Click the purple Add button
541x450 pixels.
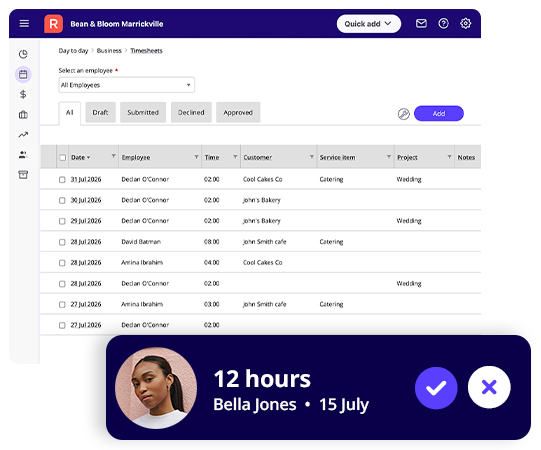(439, 114)
